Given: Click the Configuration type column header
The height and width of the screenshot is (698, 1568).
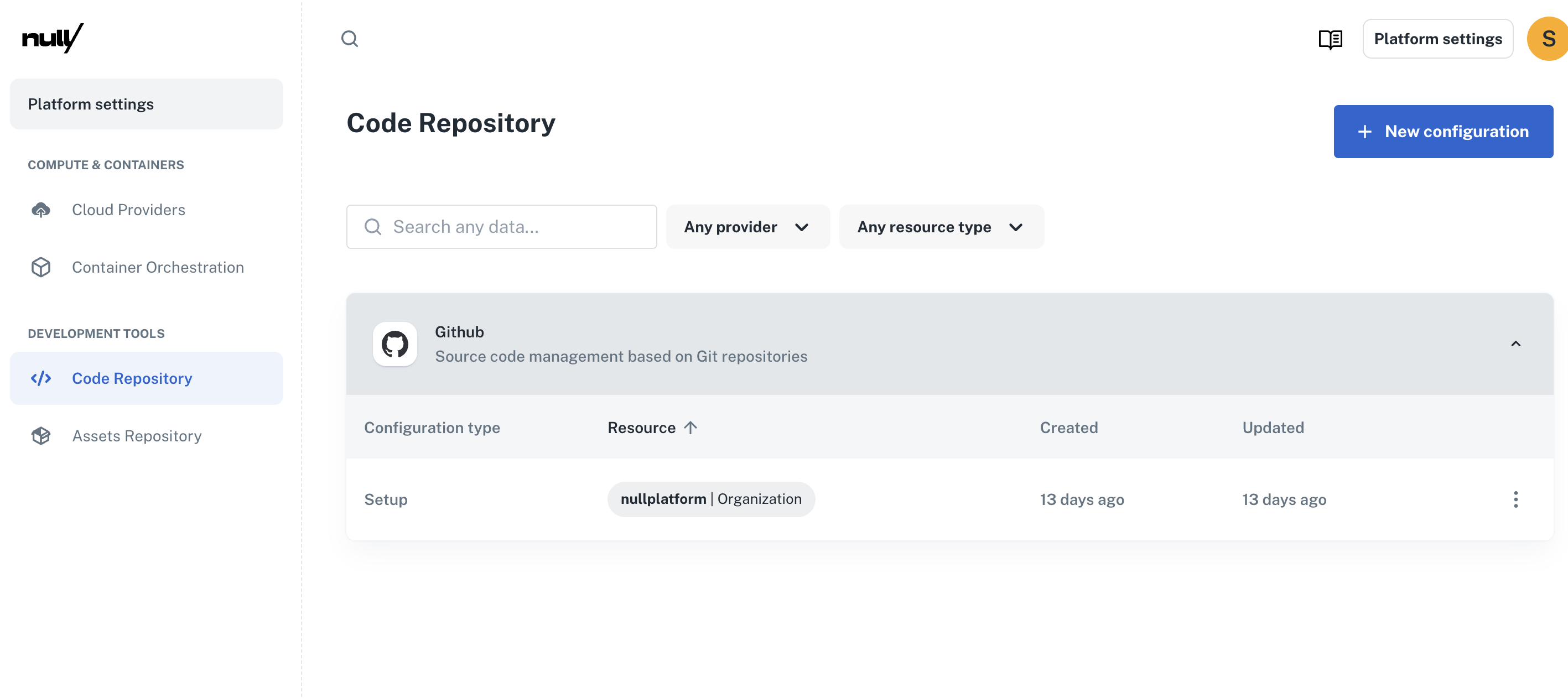Looking at the screenshot, I should point(432,428).
